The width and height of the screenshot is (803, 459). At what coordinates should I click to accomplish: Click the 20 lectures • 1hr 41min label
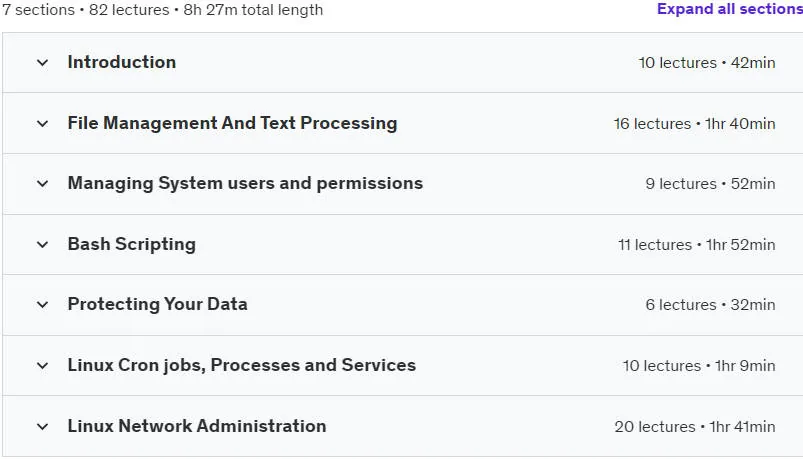click(695, 426)
